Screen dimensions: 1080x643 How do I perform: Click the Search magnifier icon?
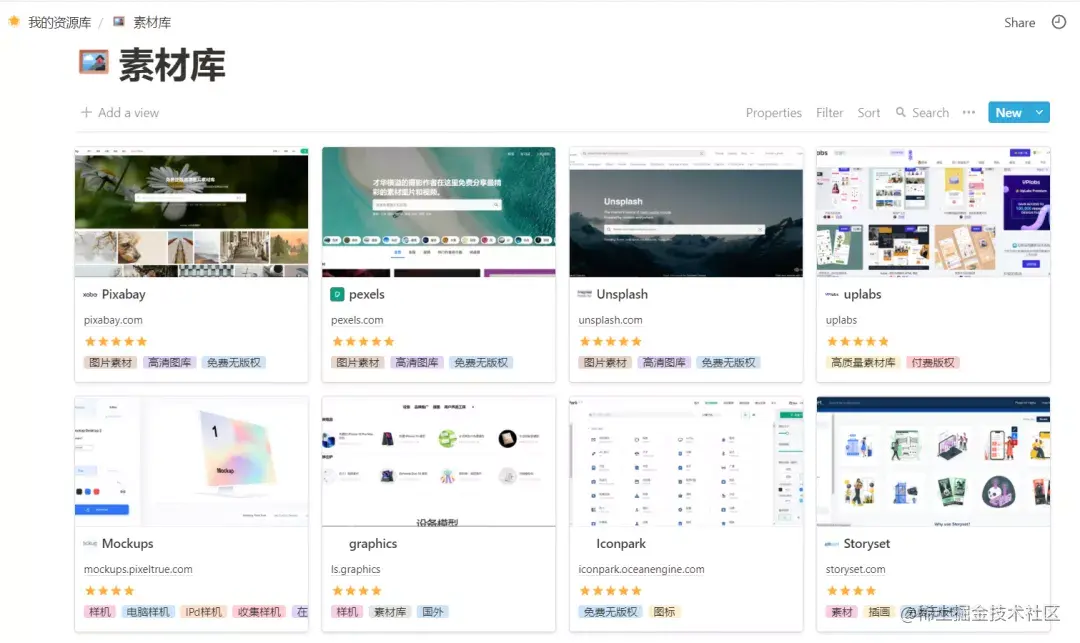900,112
